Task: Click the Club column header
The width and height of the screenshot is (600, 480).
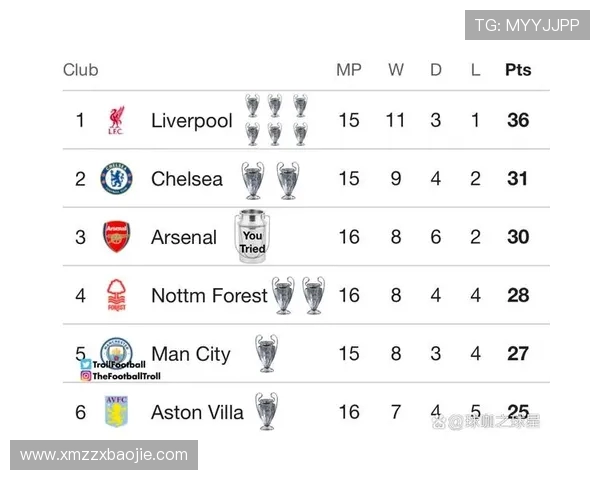Action: click(x=80, y=70)
